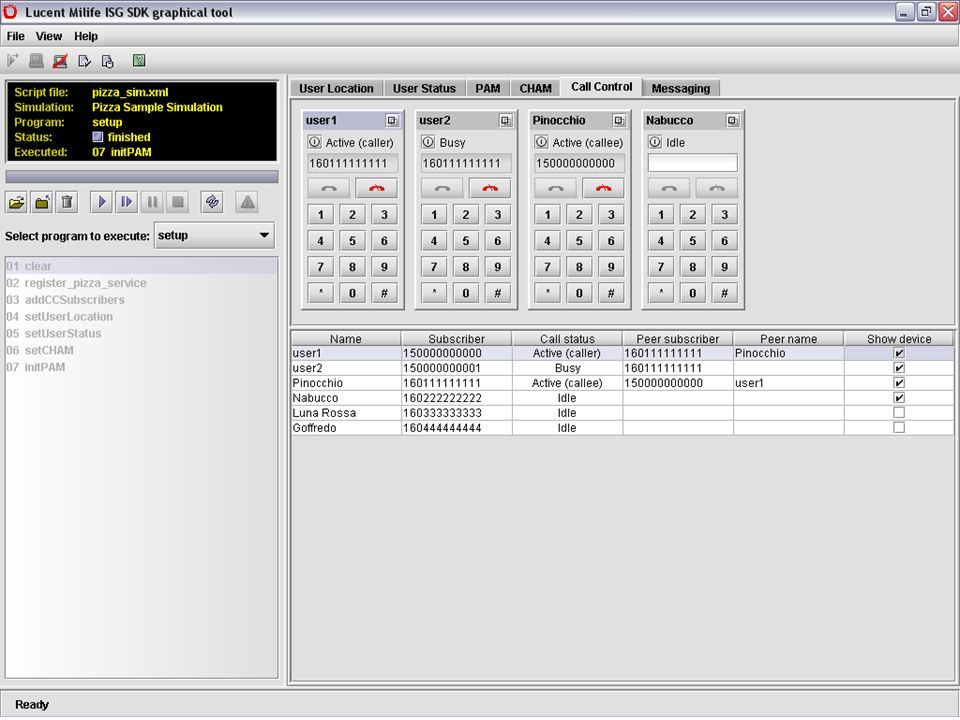
Task: Detach the Nabucco phone panel
Action: [x=732, y=121]
